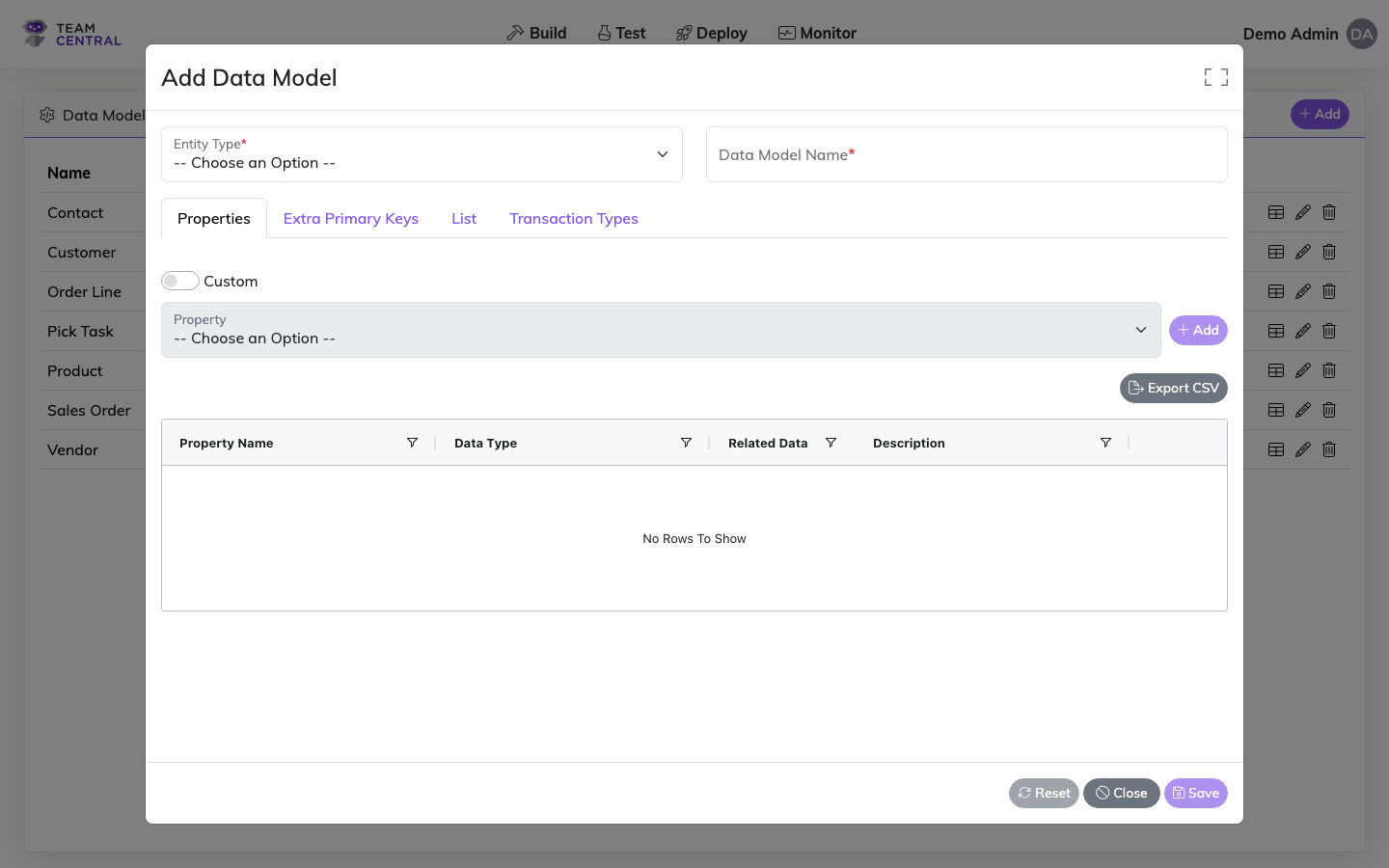Sort by Data Type column header
The height and width of the screenshot is (868, 1389).
point(486,443)
